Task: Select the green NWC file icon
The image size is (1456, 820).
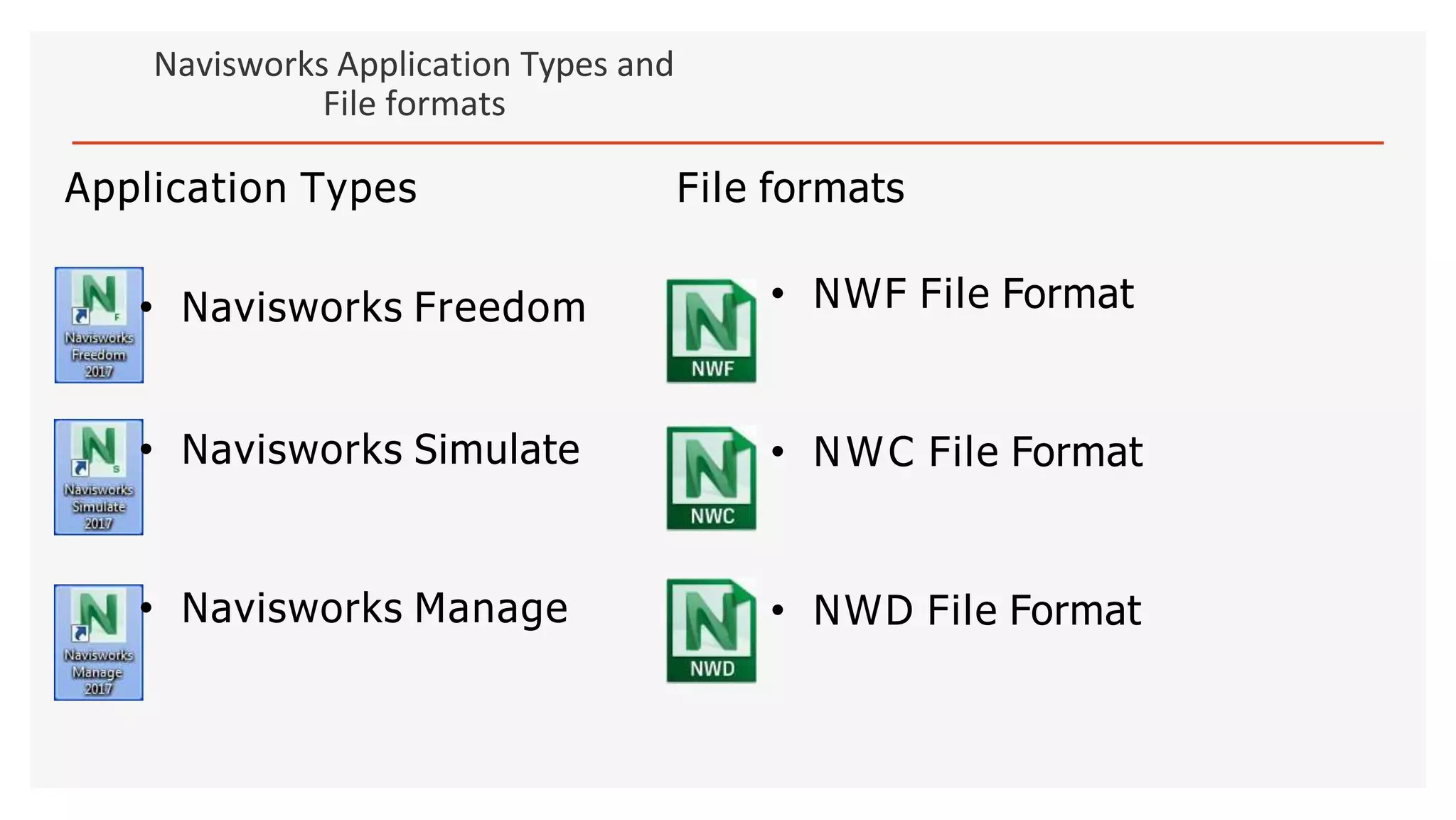Action: [x=711, y=478]
